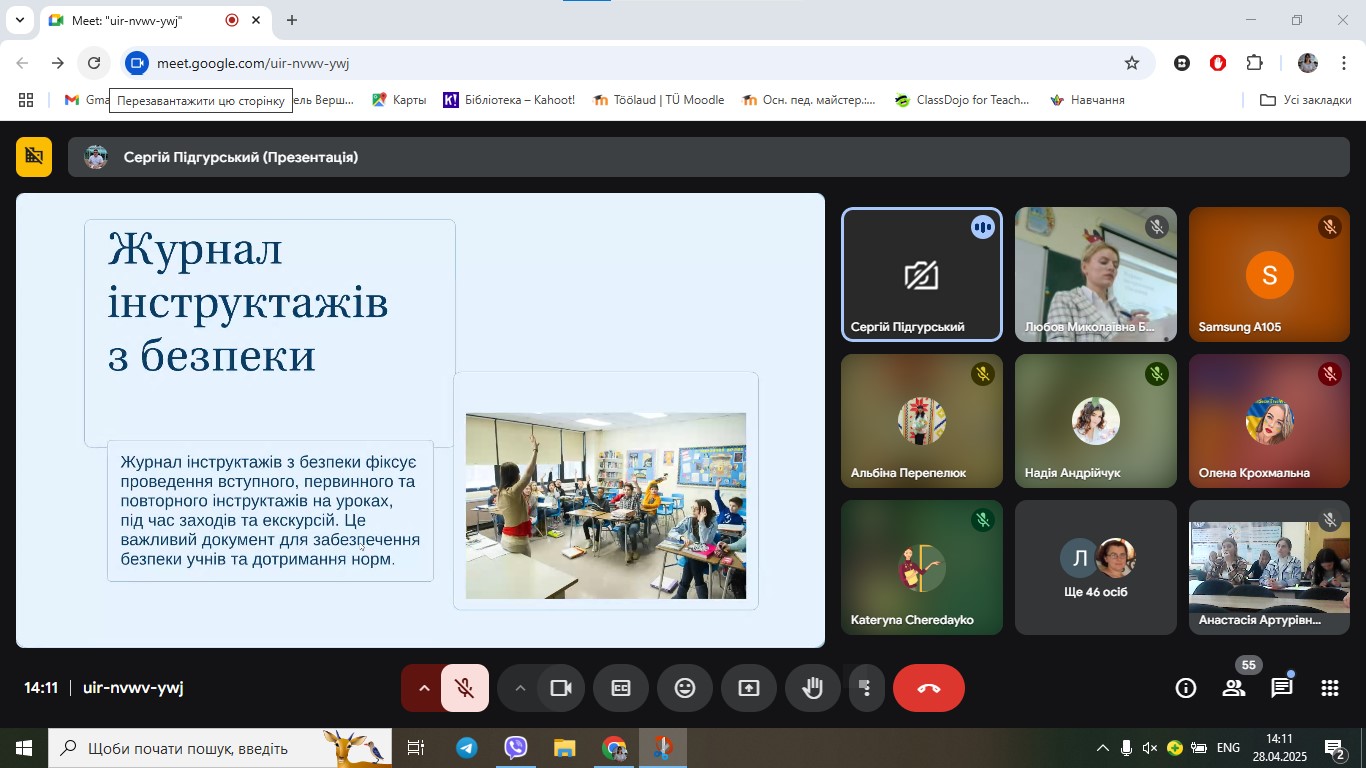Go forward in browser history
The width and height of the screenshot is (1366, 768).
(58, 63)
